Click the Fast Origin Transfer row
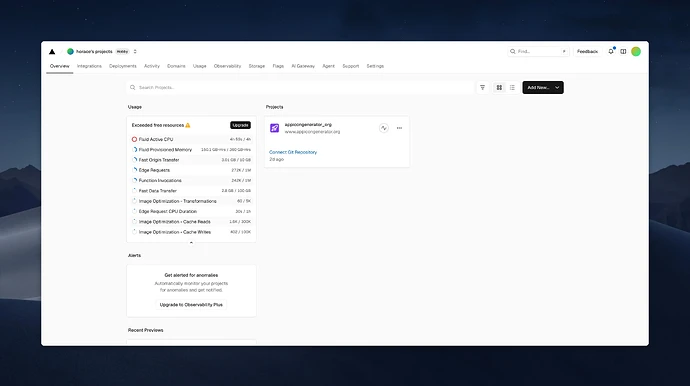690x386 pixels. (191, 160)
